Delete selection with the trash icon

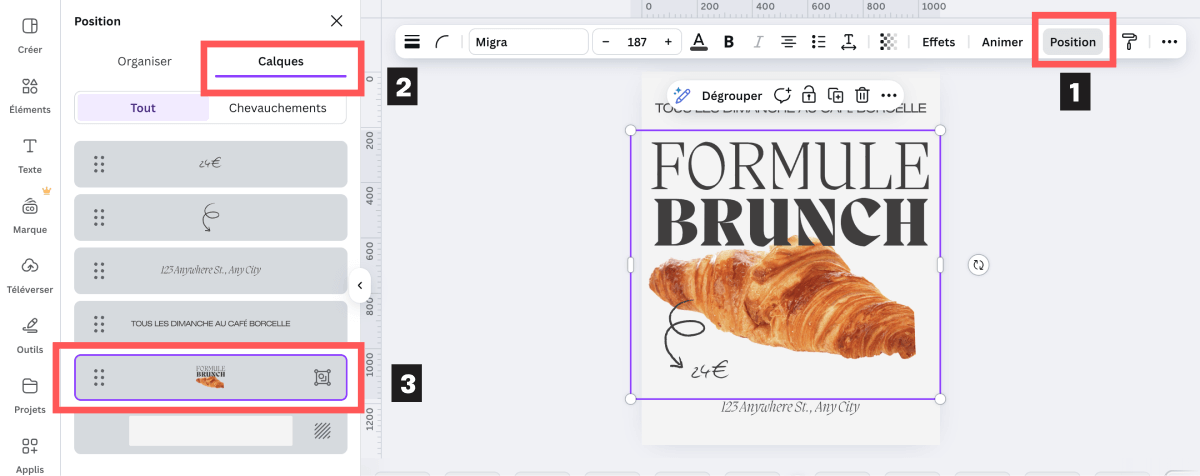(x=861, y=95)
